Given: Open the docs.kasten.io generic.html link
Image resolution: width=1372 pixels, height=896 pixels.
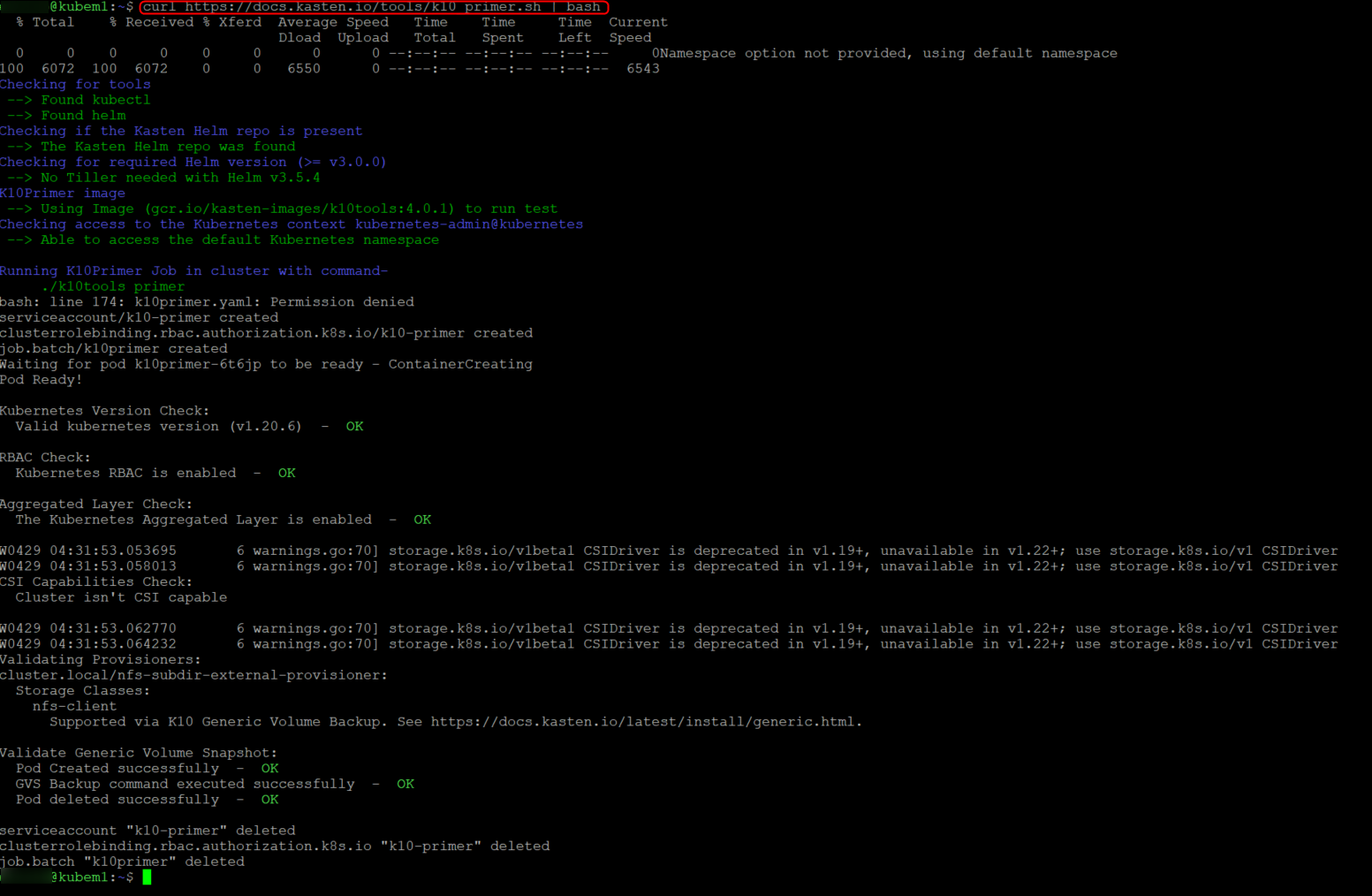Looking at the screenshot, I should tap(644, 722).
